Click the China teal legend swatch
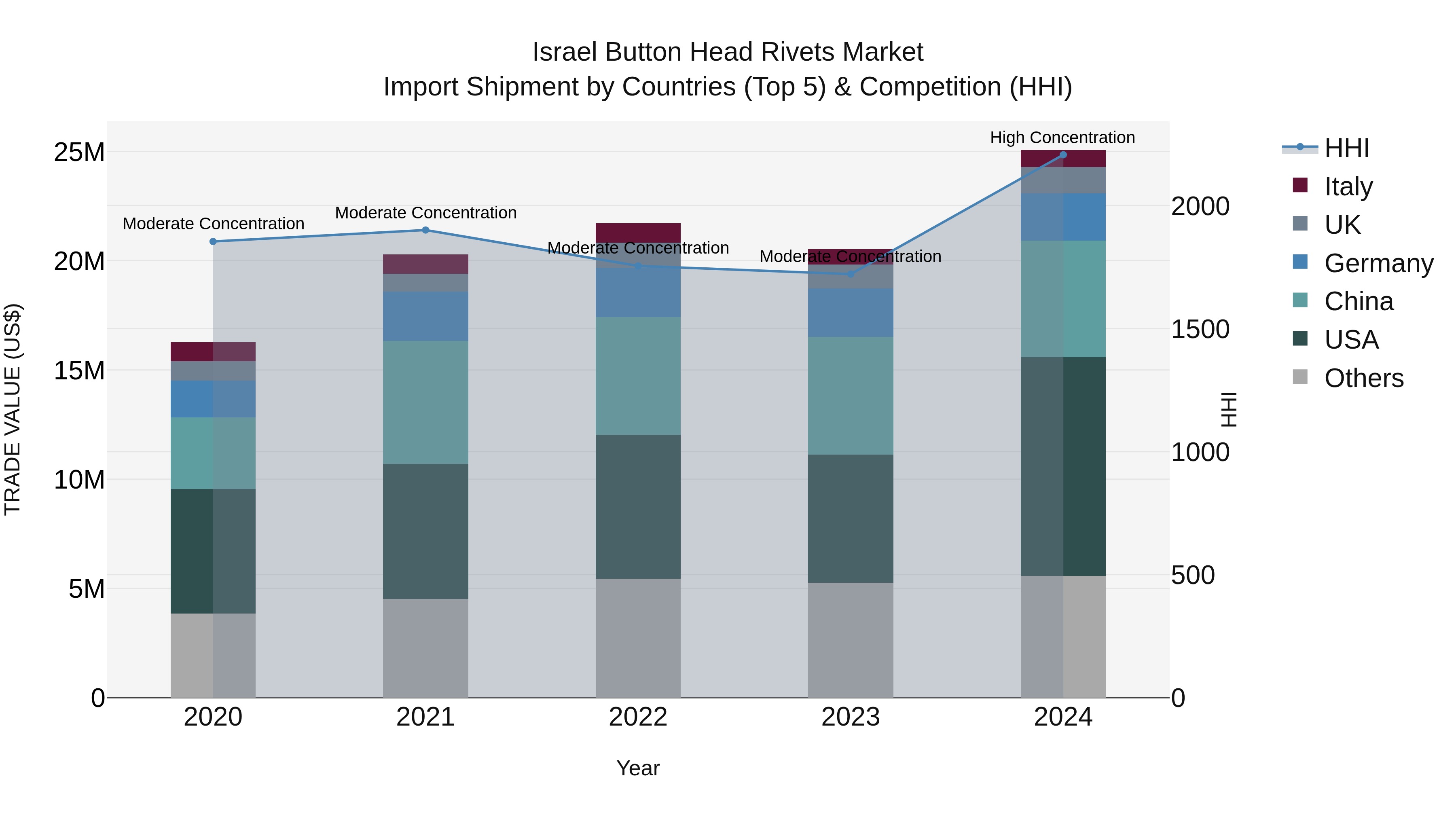This screenshot has width=1456, height=819. coord(1300,300)
